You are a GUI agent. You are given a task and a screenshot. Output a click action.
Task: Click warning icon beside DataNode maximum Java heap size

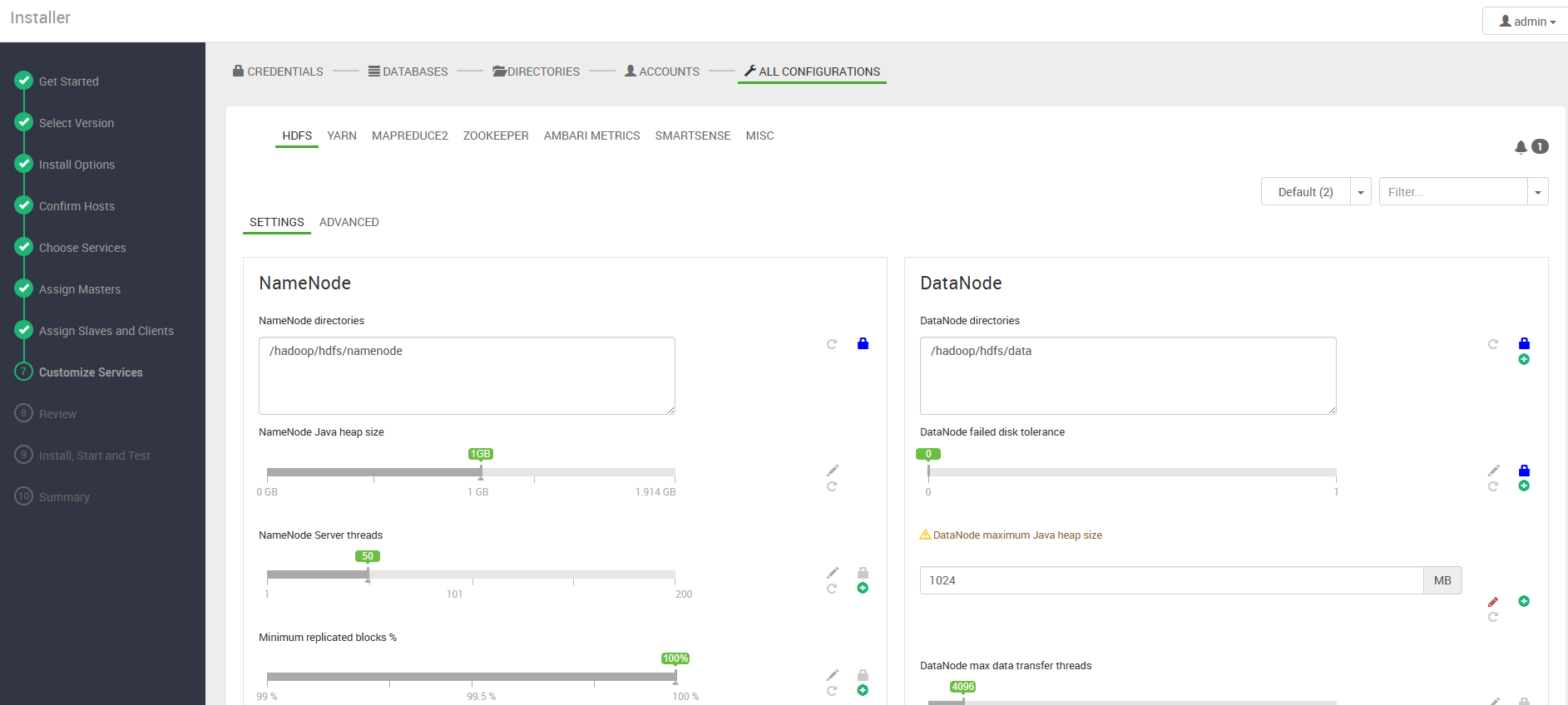coord(925,535)
